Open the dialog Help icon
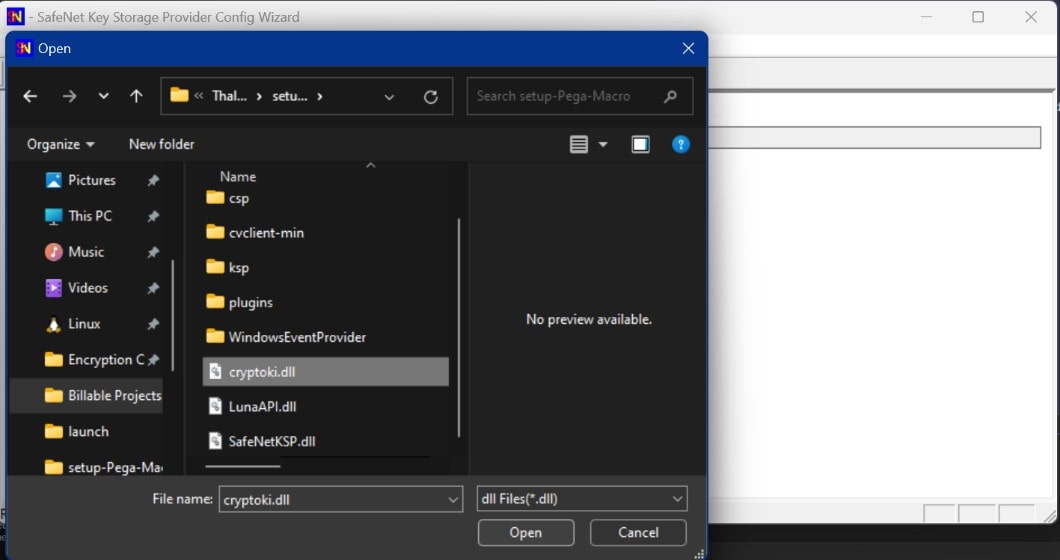 click(681, 144)
